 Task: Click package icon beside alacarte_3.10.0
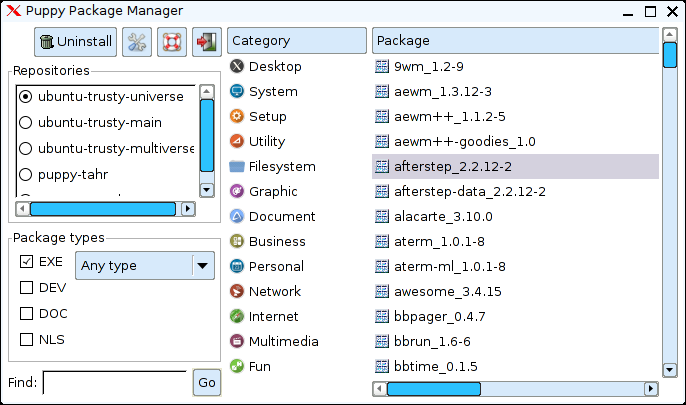(382, 216)
